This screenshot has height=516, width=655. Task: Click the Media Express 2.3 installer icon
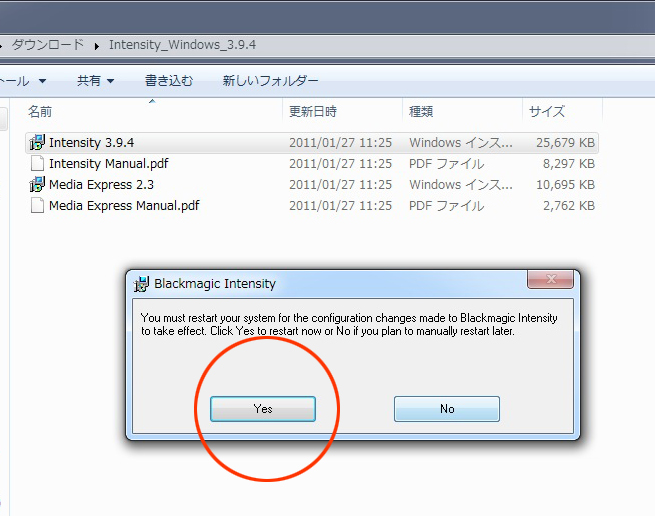[x=37, y=184]
